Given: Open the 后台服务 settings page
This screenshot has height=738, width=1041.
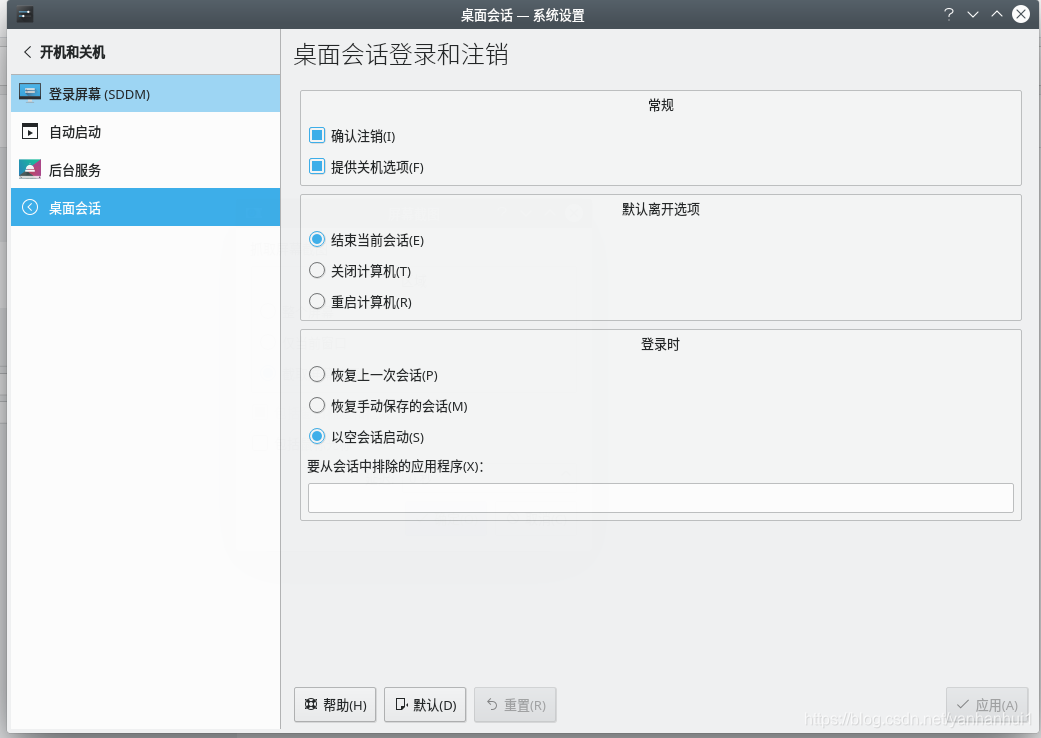Looking at the screenshot, I should coord(145,169).
